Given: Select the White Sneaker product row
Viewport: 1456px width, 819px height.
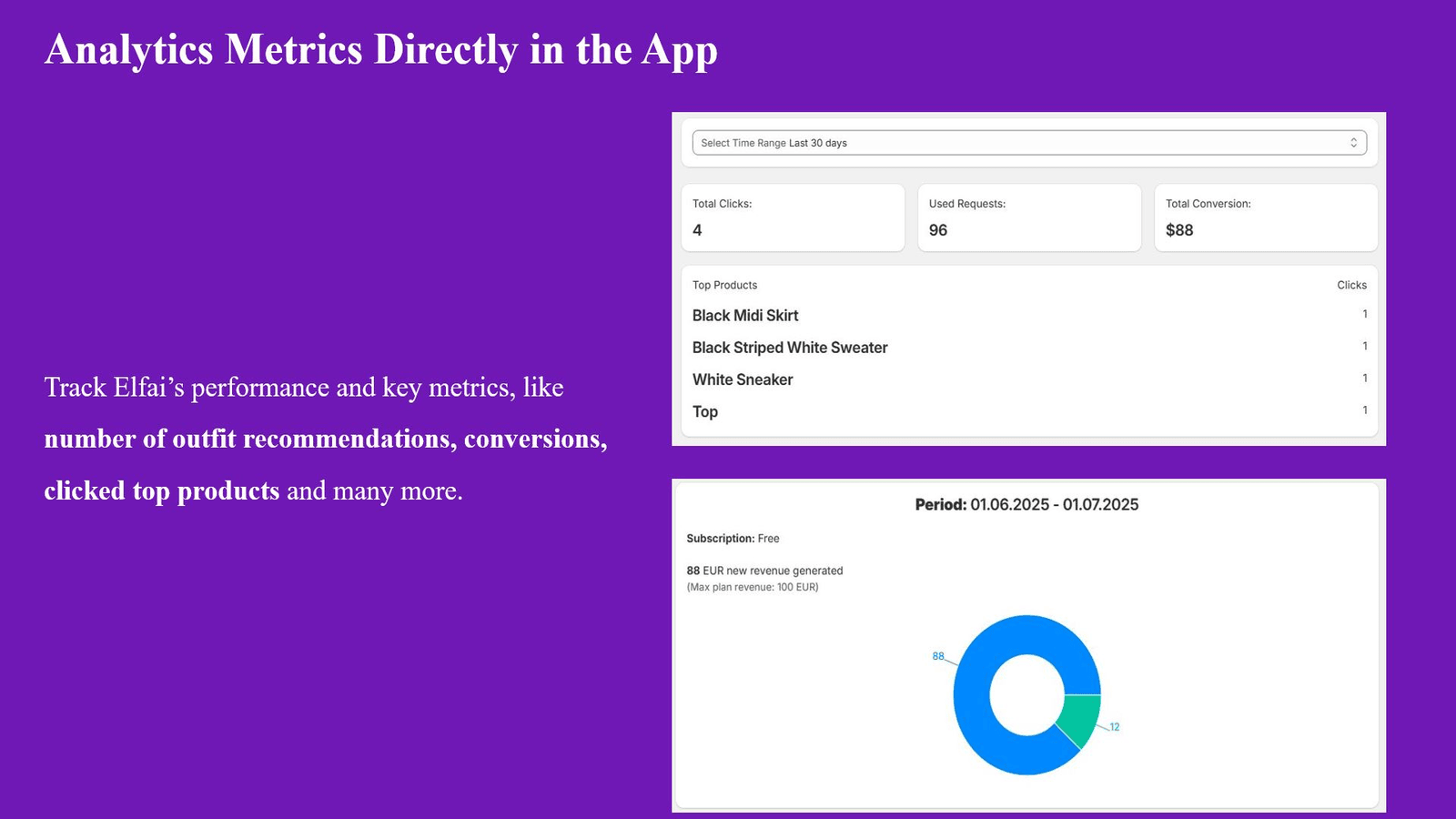Looking at the screenshot, I should [1029, 379].
